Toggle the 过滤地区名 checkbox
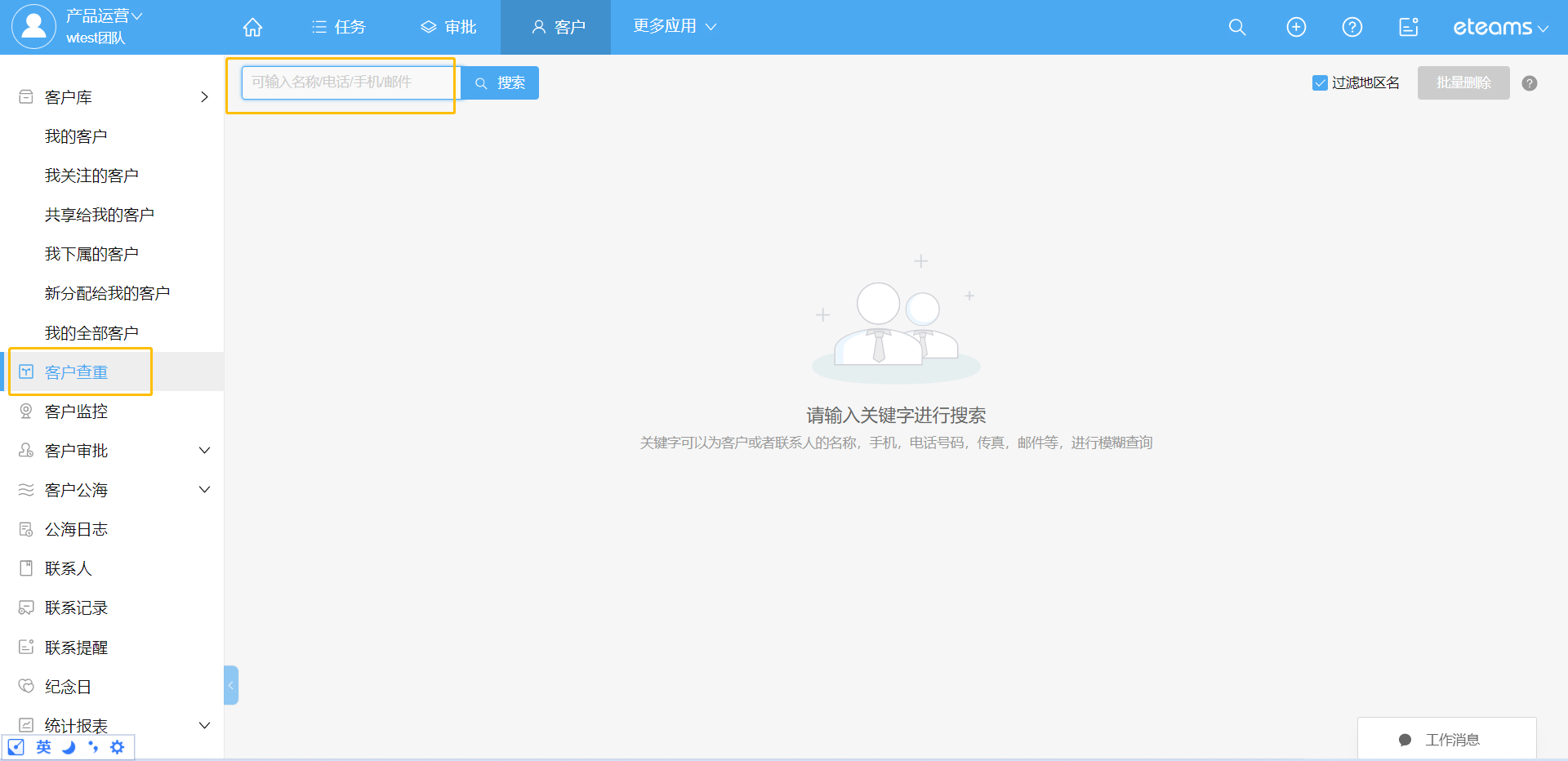 tap(1320, 83)
